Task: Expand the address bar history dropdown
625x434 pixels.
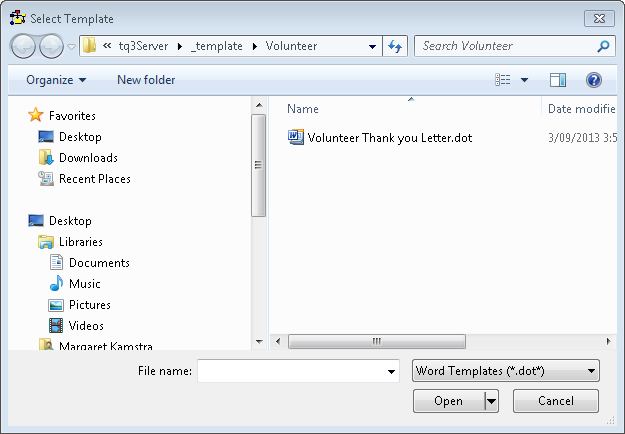Action: [372, 46]
